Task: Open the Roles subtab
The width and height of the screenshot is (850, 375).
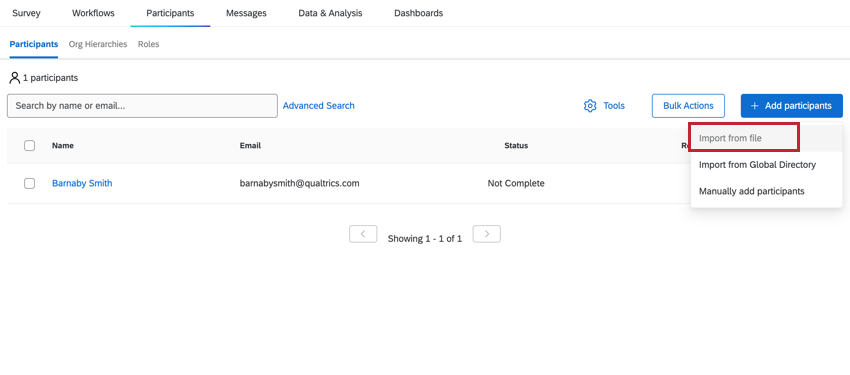Action: 149,44
